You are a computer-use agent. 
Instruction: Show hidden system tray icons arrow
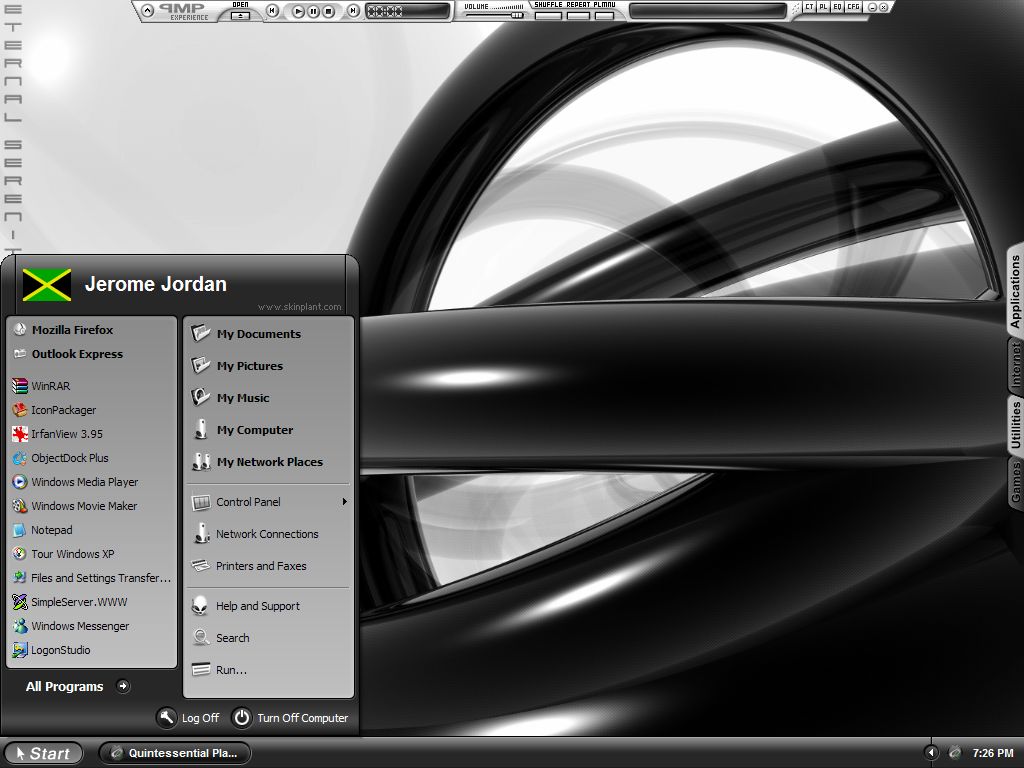(x=931, y=752)
